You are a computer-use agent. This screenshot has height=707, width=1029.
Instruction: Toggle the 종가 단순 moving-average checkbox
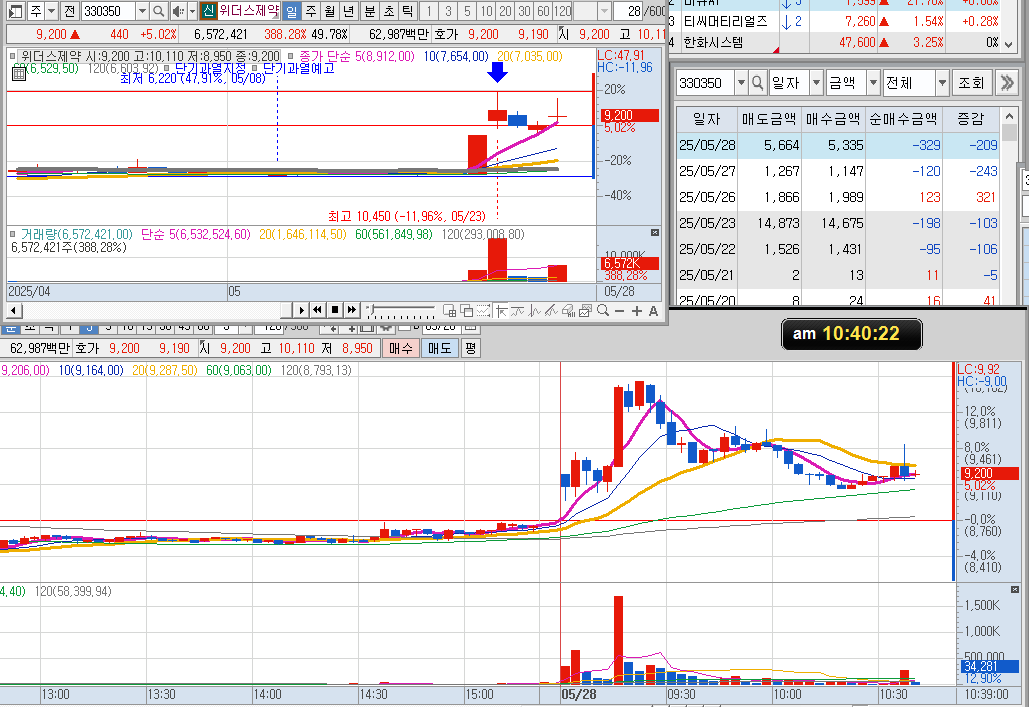tap(291, 56)
